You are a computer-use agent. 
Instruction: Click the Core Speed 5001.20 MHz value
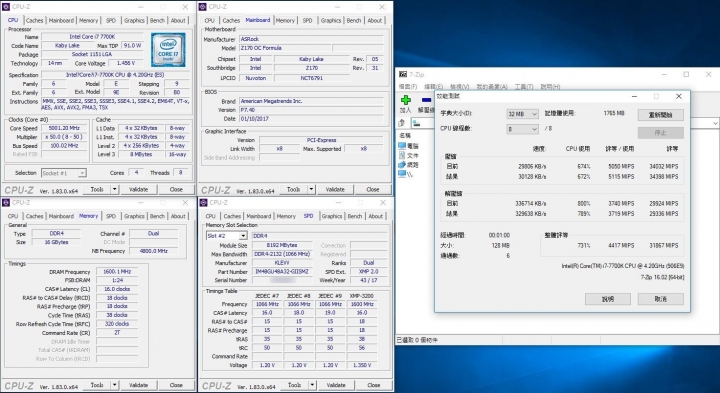point(64,128)
